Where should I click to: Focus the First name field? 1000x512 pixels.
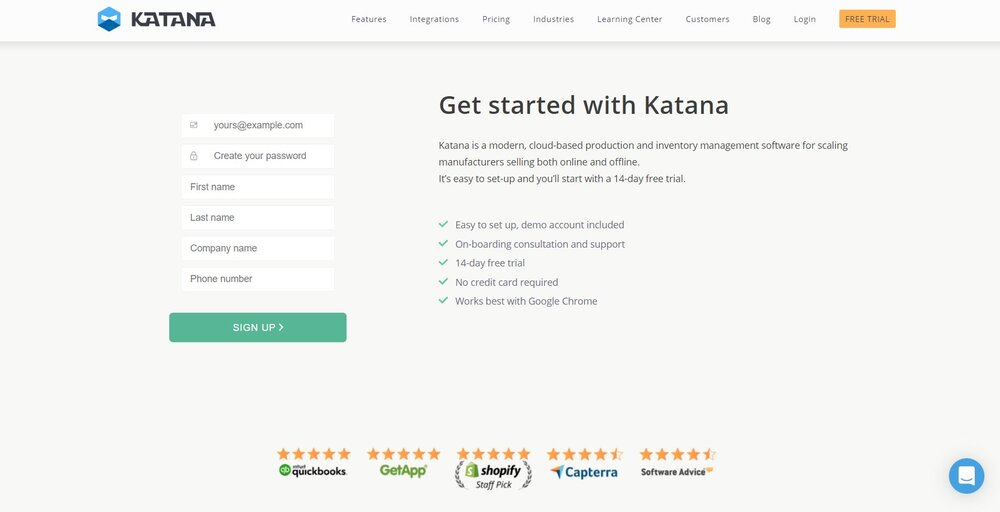[258, 187]
